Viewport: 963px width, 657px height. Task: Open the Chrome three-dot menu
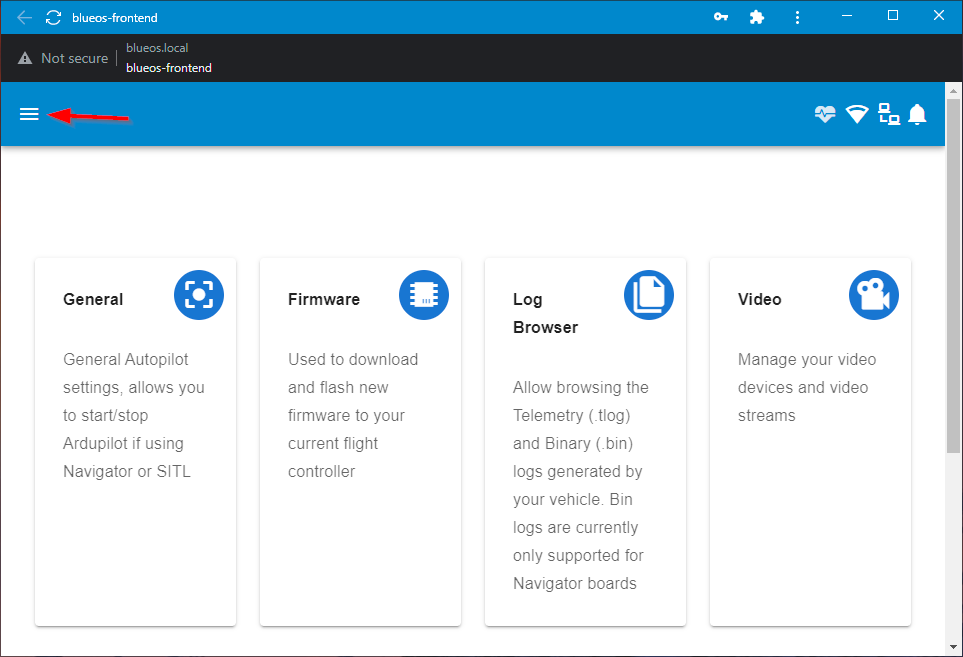[797, 17]
